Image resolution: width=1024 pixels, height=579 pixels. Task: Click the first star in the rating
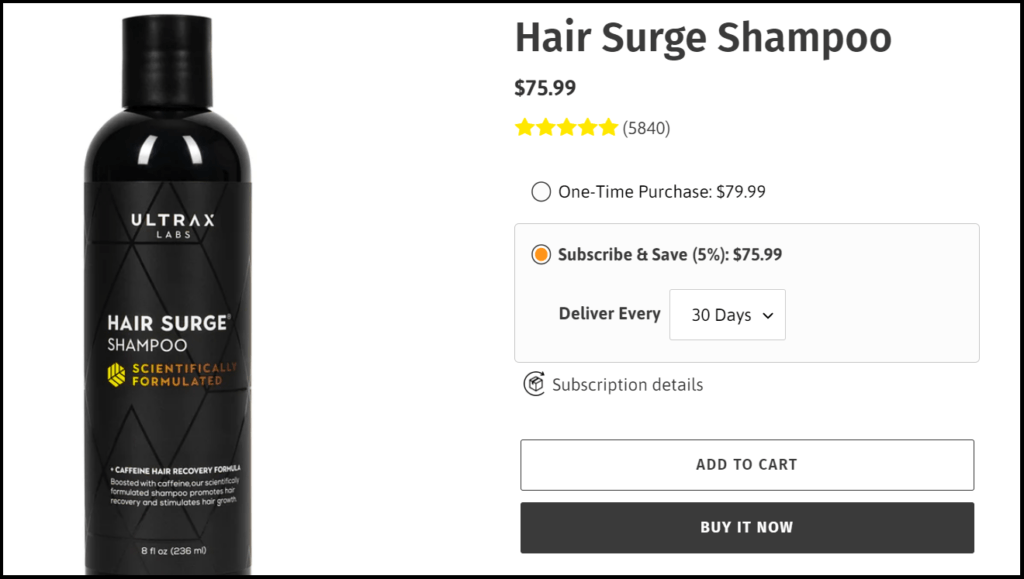pyautogui.click(x=525, y=127)
